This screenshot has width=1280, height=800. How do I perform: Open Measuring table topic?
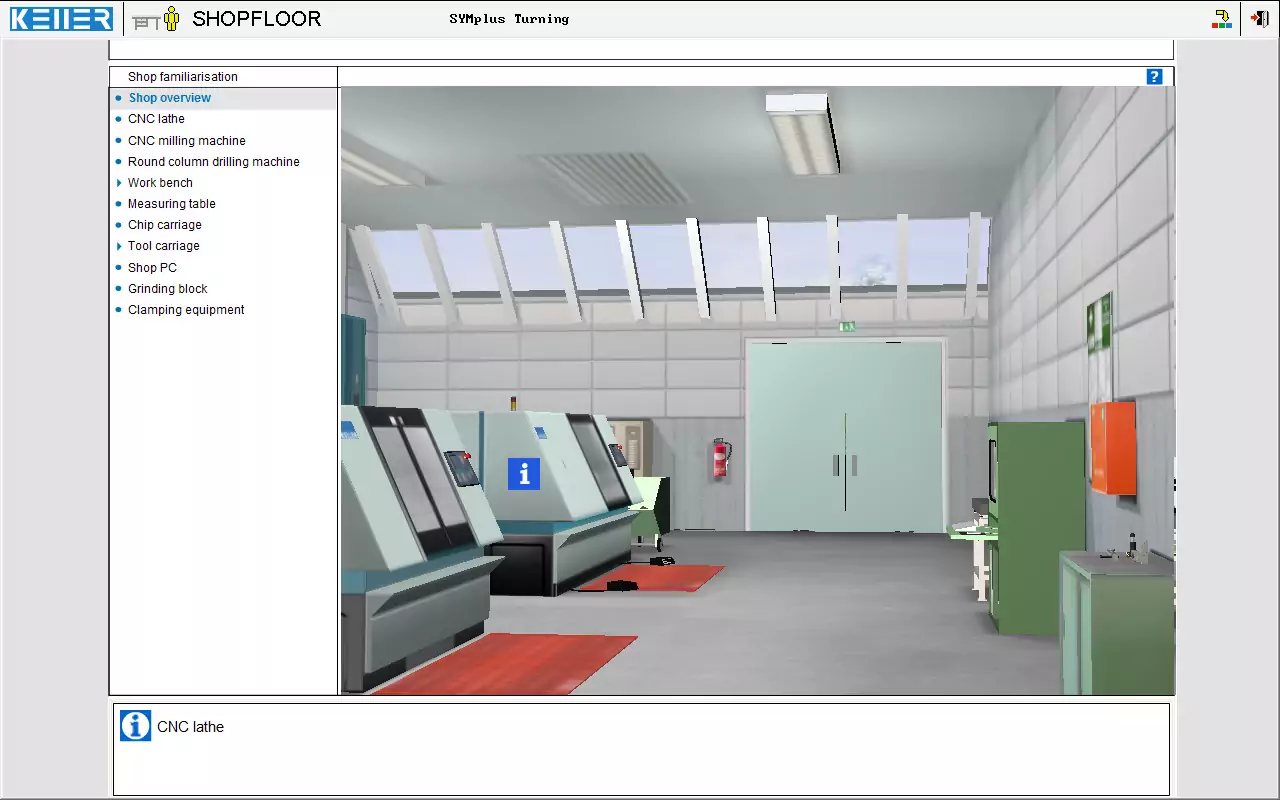pyautogui.click(x=171, y=204)
